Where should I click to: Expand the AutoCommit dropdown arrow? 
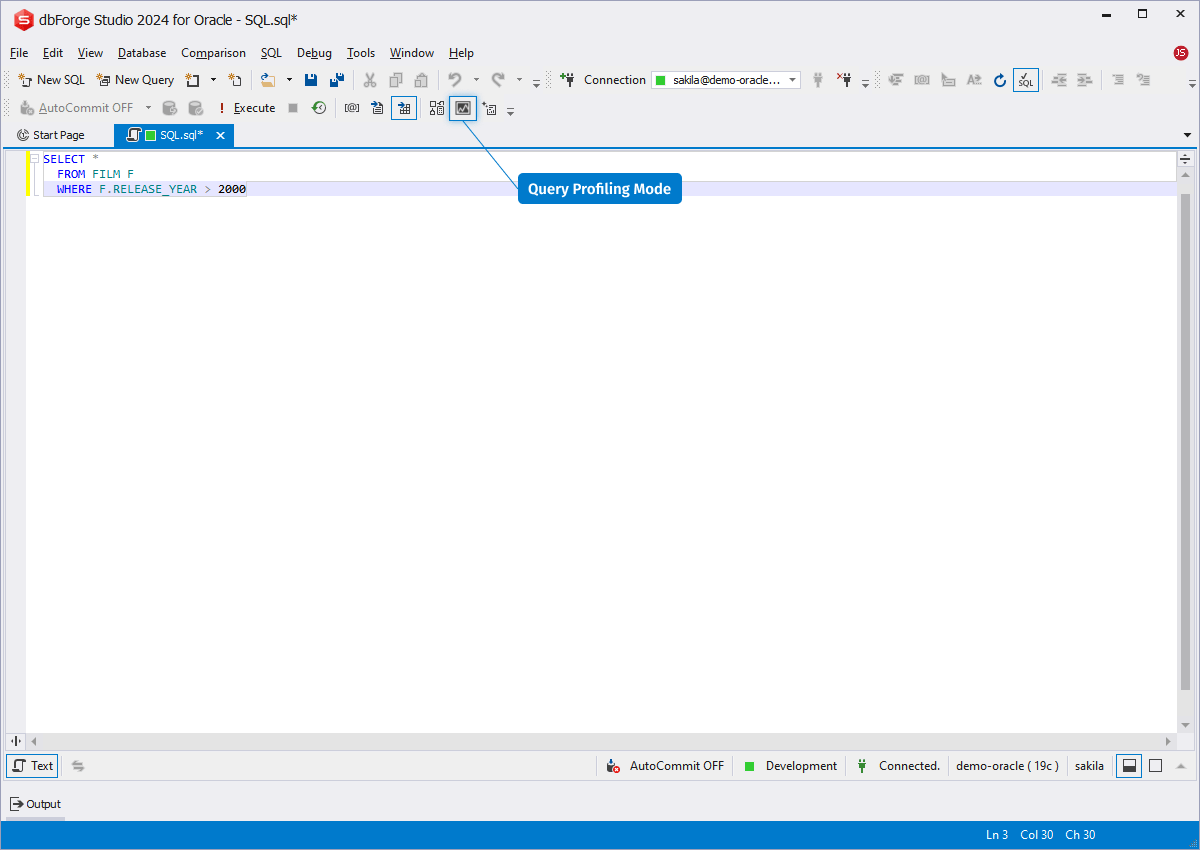[x=148, y=108]
